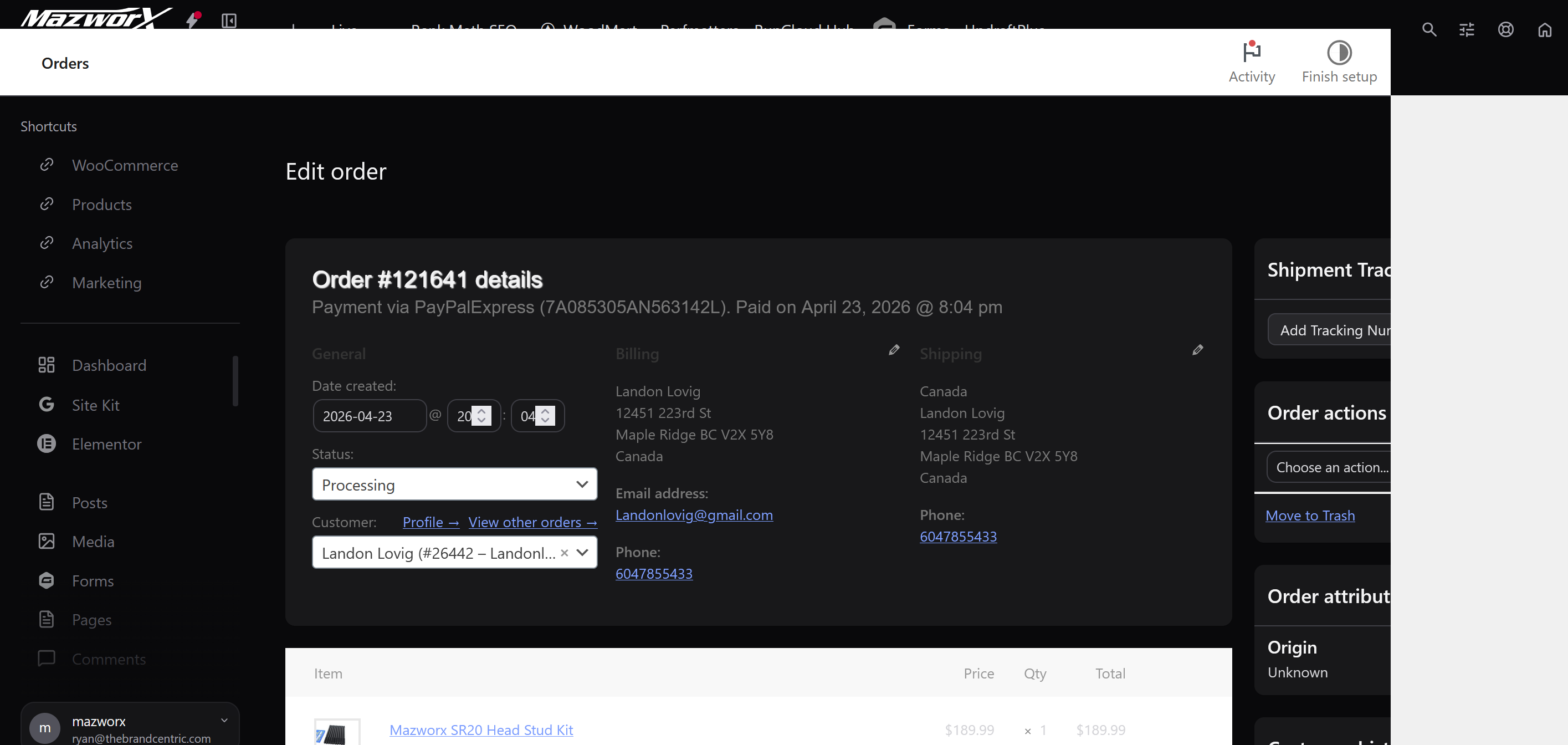
Task: Click the lightning bolt icon beside the logo
Action: (193, 19)
